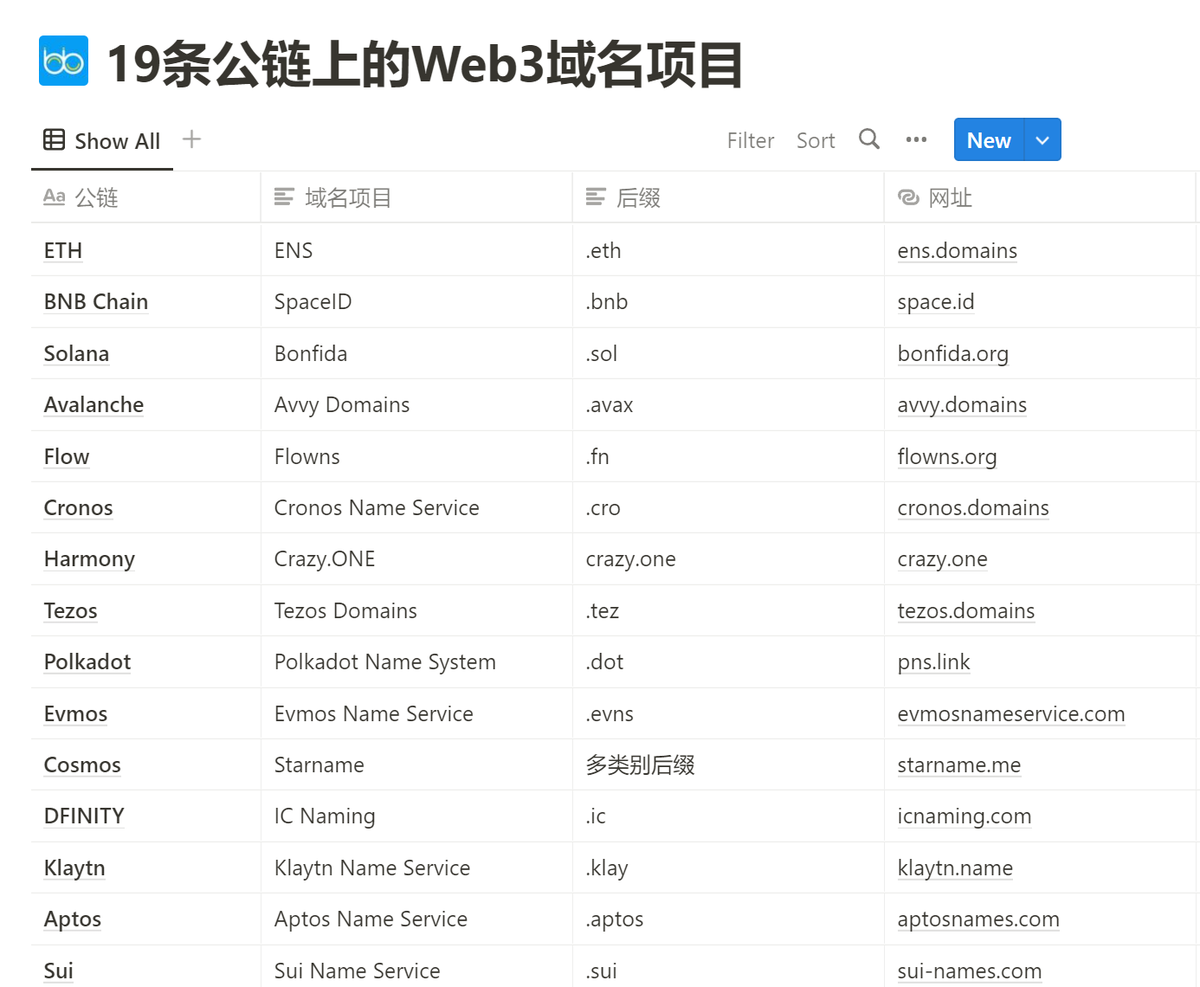Select the 多类别后缀 suffix cell
Image resolution: width=1200 pixels, height=987 pixels.
coord(728,765)
